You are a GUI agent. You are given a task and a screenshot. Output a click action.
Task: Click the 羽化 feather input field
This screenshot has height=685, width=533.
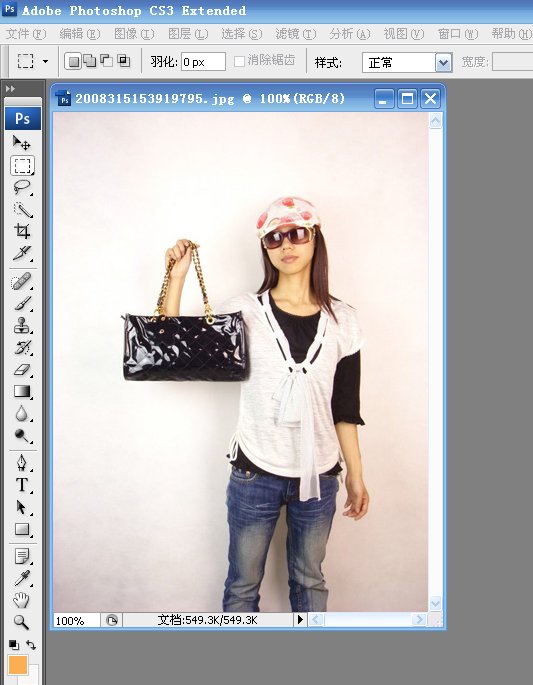pos(203,62)
